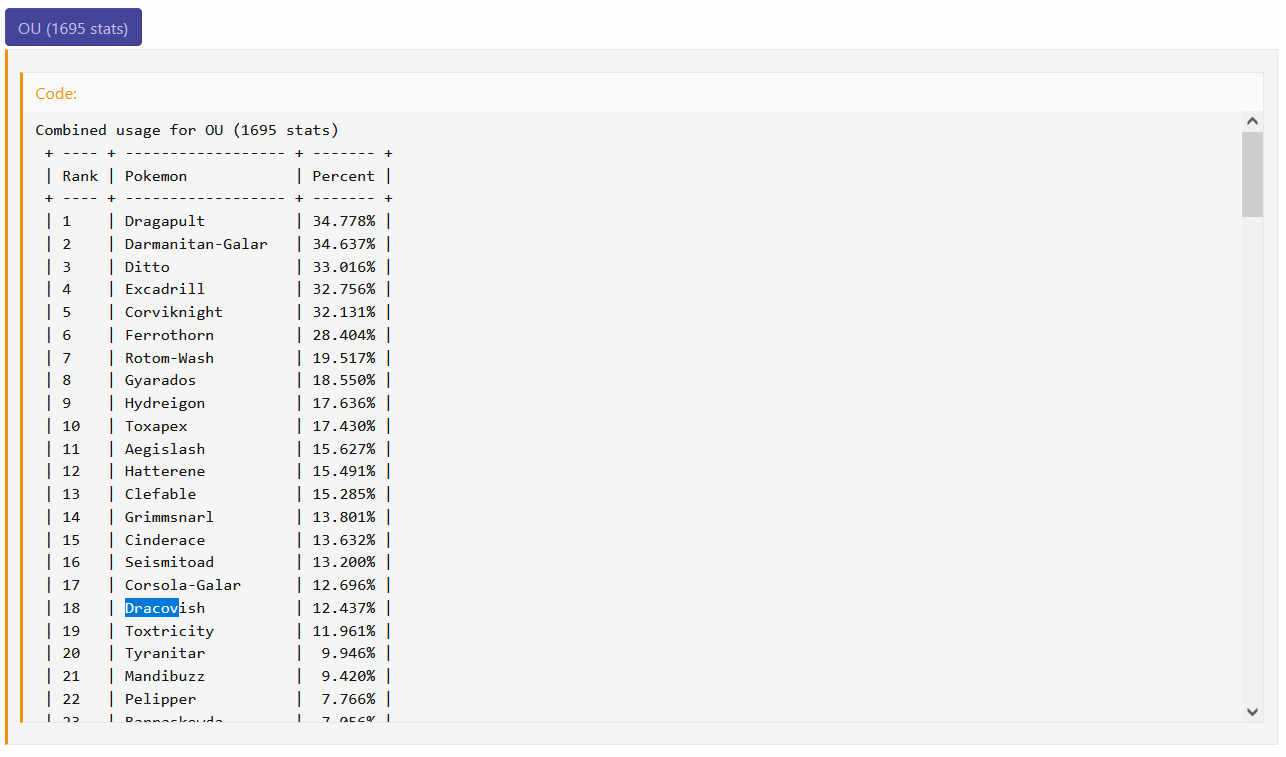1286x757 pixels.
Task: Click the Pokemon column header
Action: pyautogui.click(x=155, y=176)
